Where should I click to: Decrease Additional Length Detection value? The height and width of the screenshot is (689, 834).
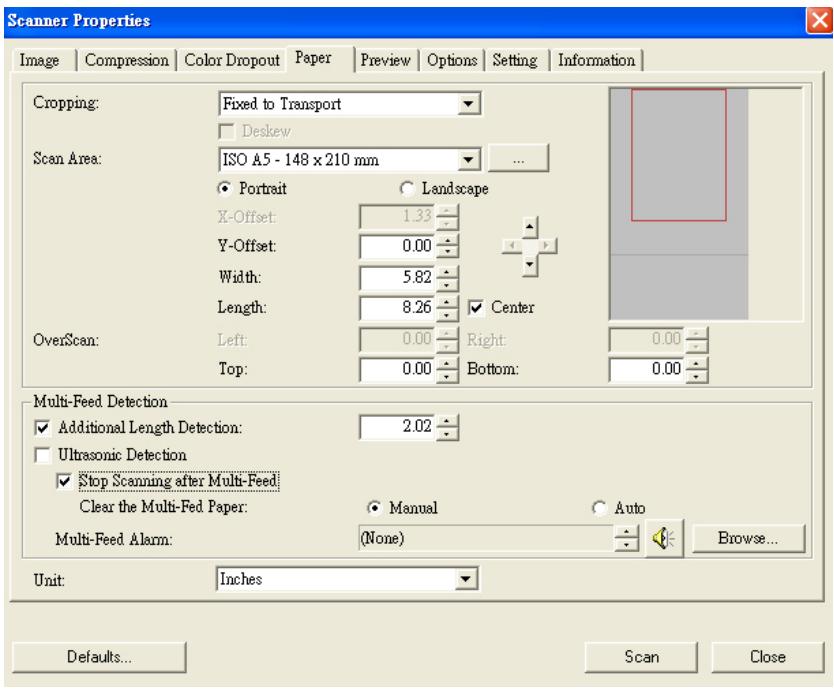point(447,433)
